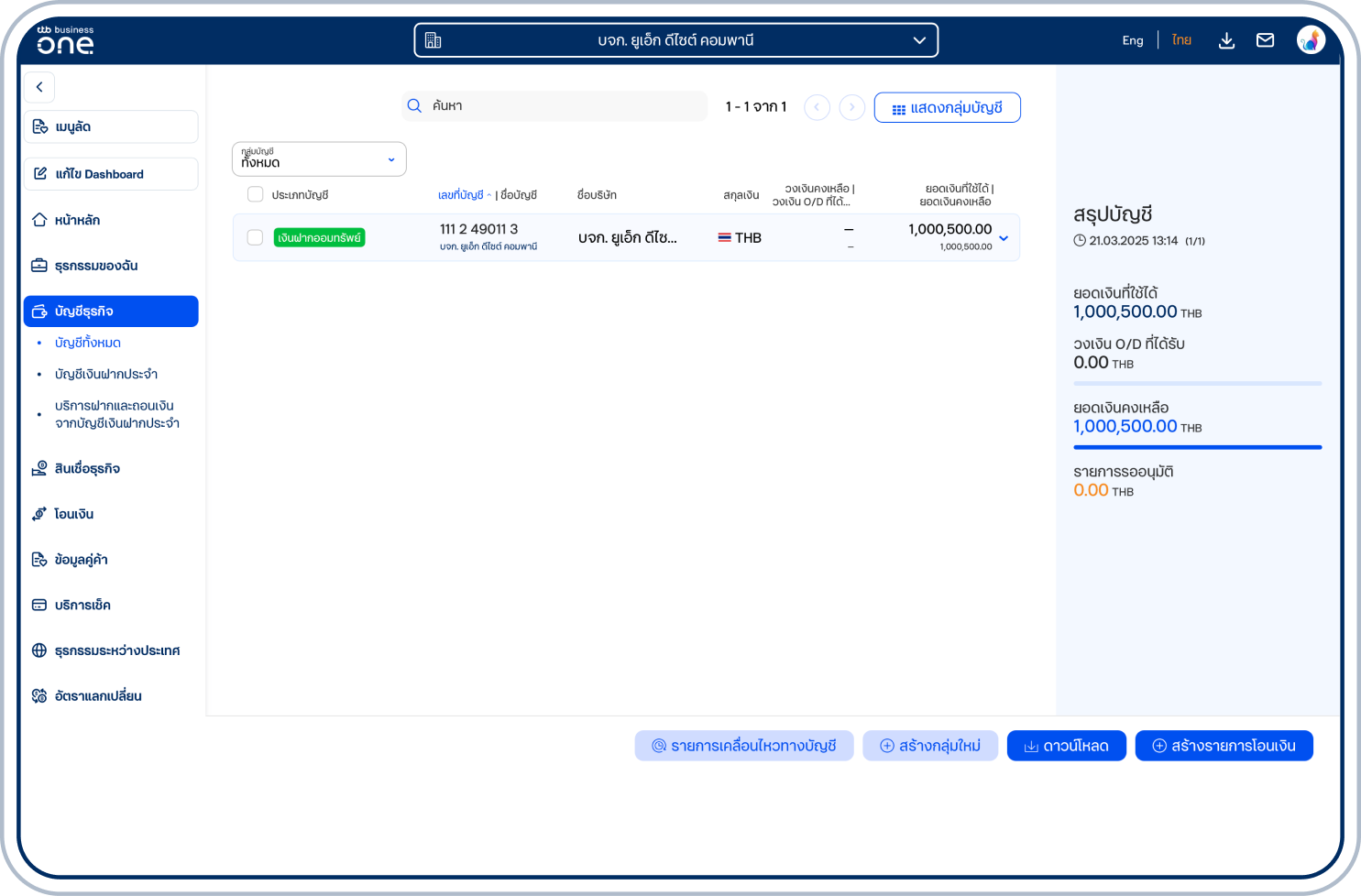The width and height of the screenshot is (1361, 896).
Task: Click the ดาวน์โหลด button
Action: coord(1066,746)
